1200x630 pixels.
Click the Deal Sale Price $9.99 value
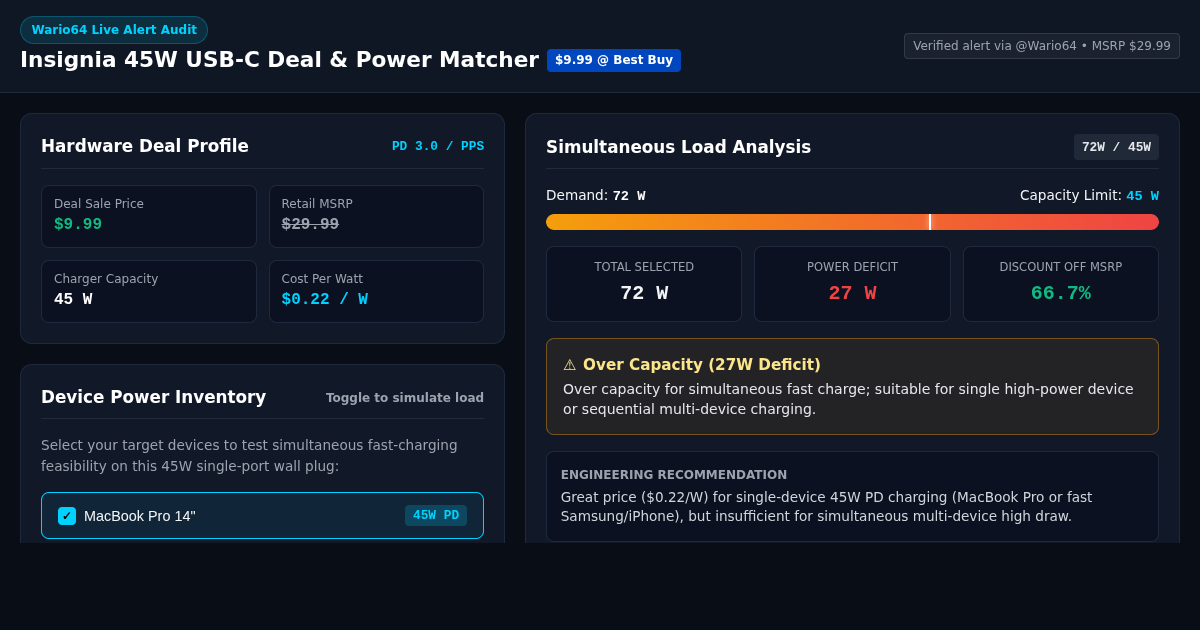pos(78,224)
